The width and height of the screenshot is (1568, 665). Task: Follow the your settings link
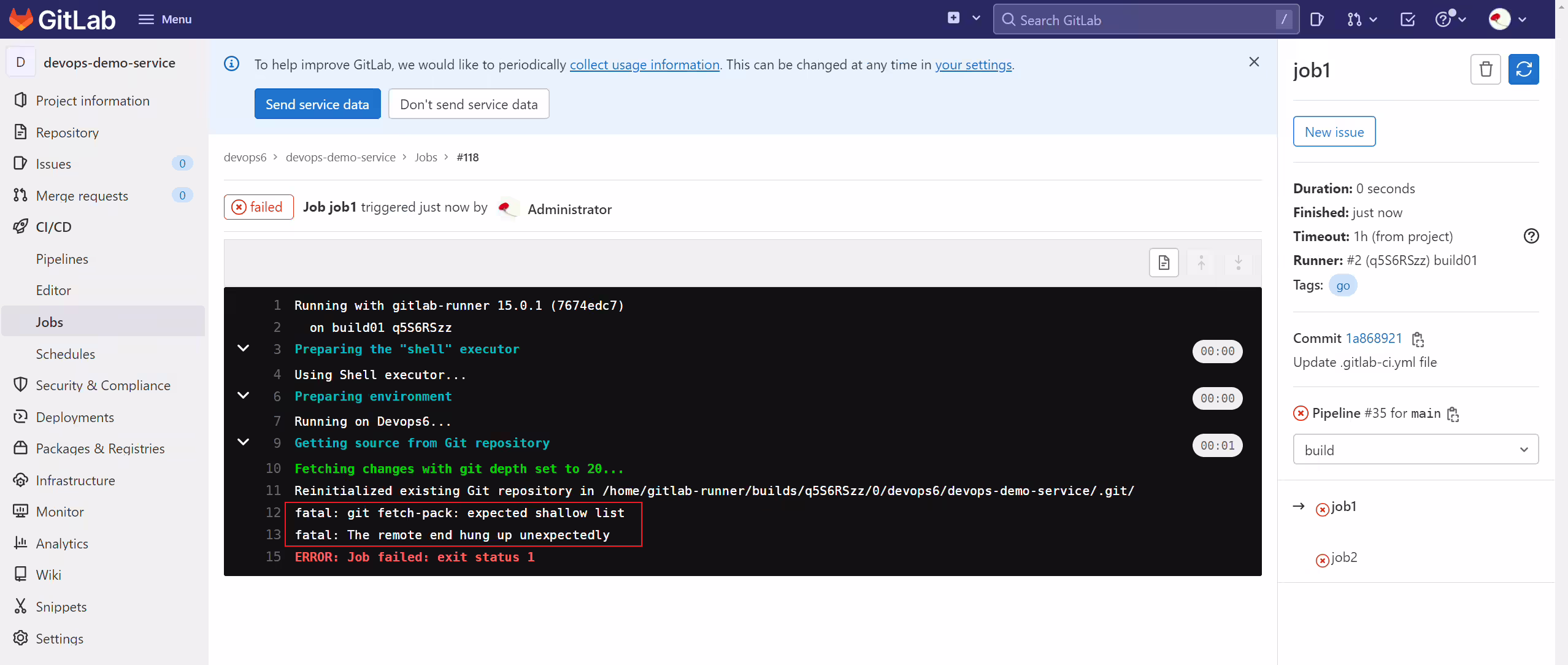[973, 64]
